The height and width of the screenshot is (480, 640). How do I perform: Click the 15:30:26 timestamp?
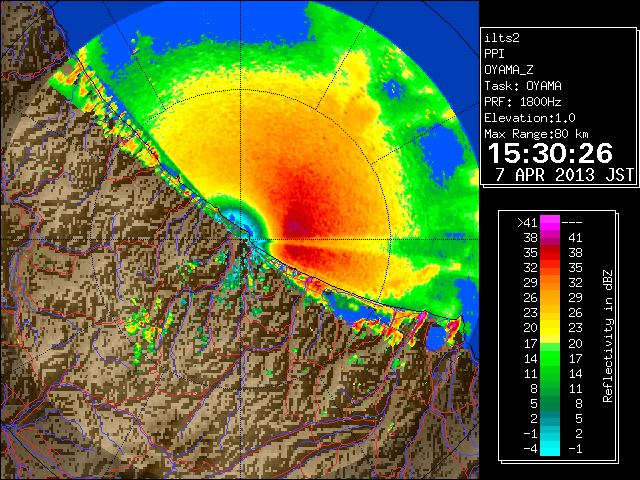550,153
